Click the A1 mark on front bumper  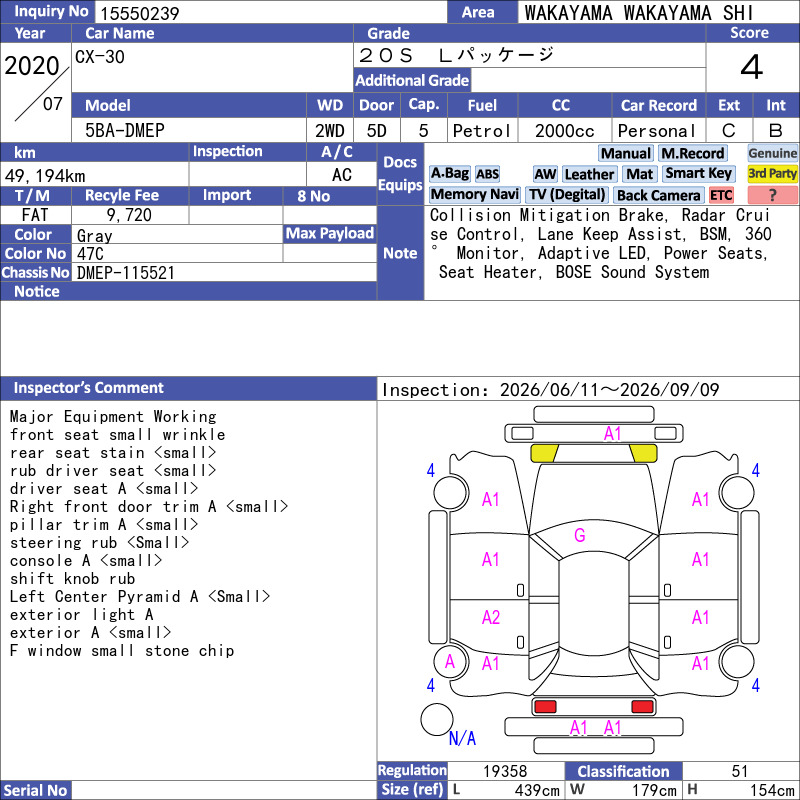click(x=612, y=434)
